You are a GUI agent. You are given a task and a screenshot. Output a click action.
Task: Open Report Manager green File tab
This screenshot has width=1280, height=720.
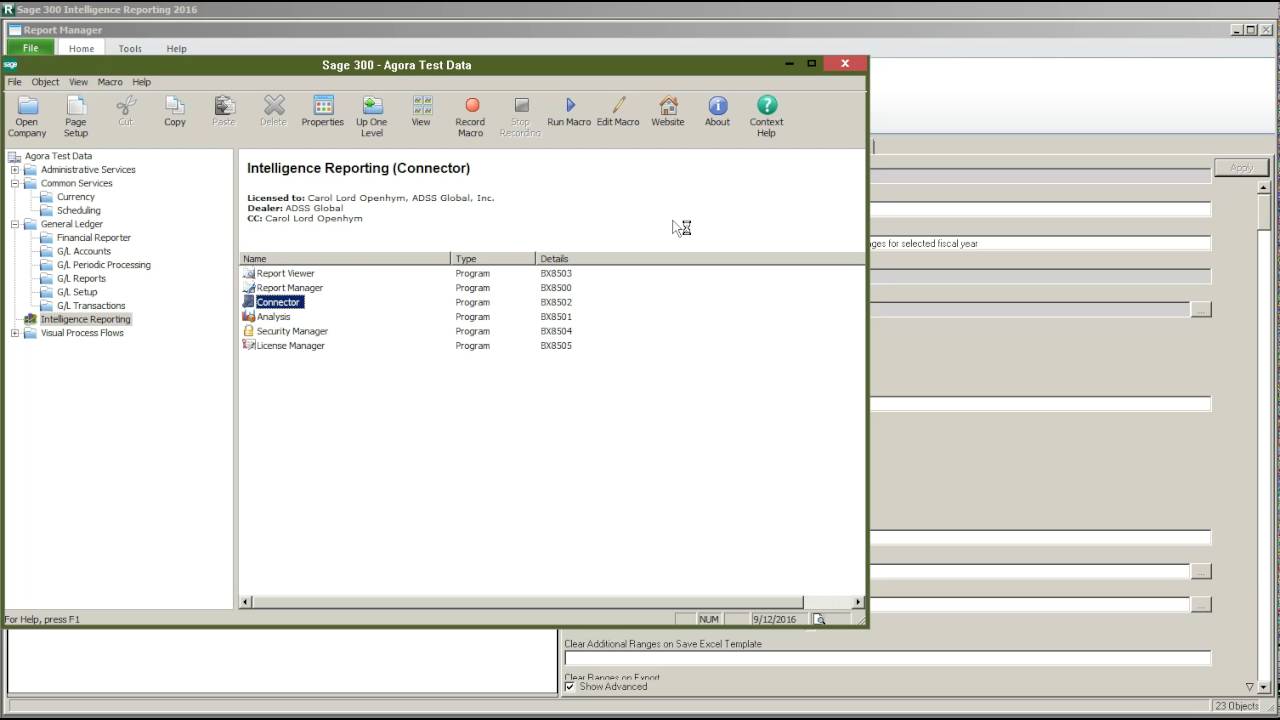coord(31,48)
